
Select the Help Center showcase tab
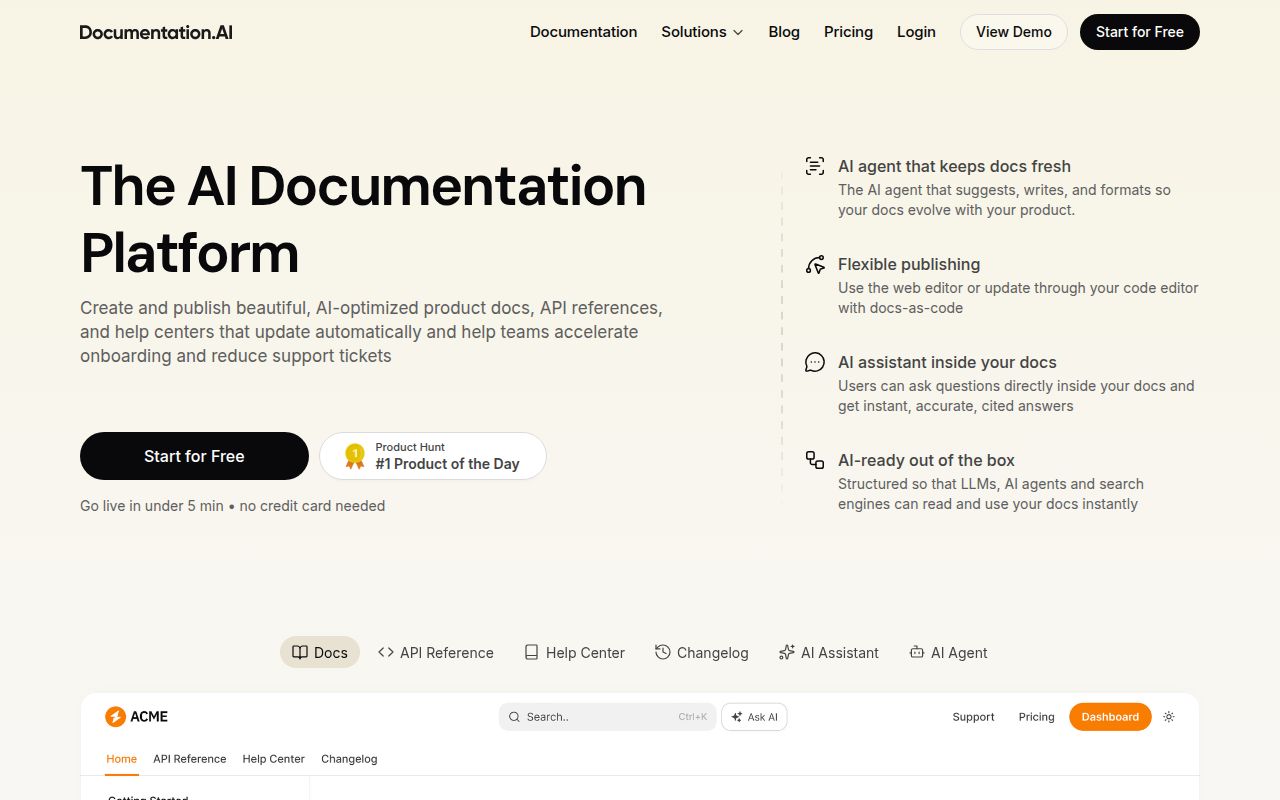click(574, 652)
